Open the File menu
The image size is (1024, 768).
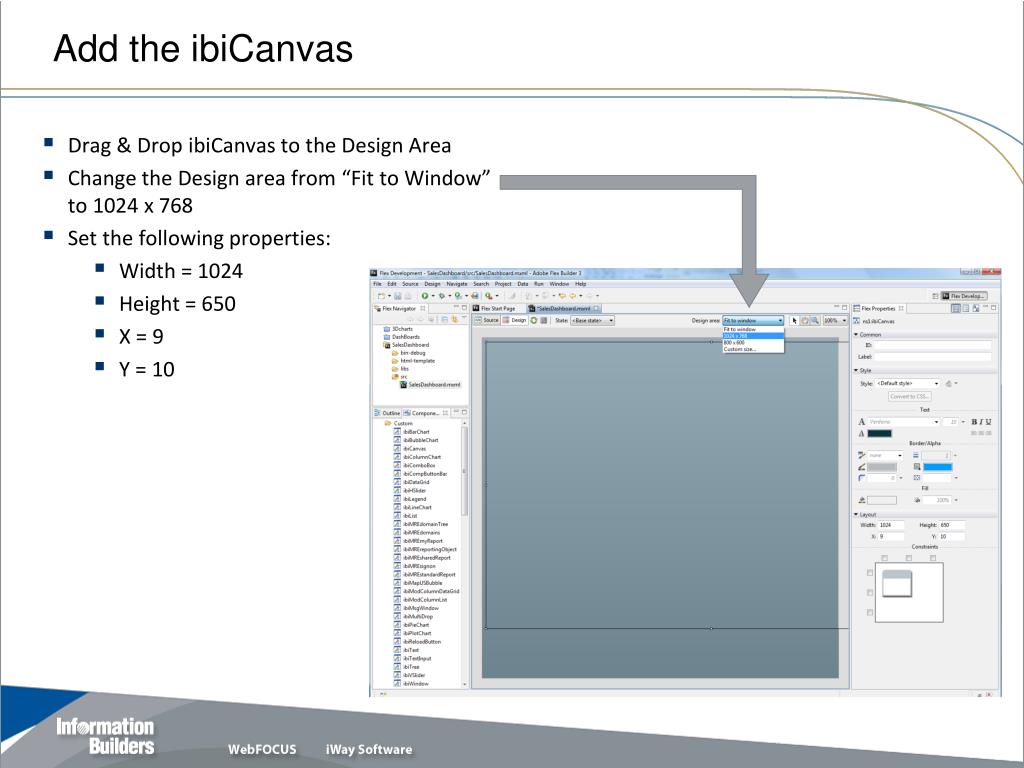tap(377, 284)
